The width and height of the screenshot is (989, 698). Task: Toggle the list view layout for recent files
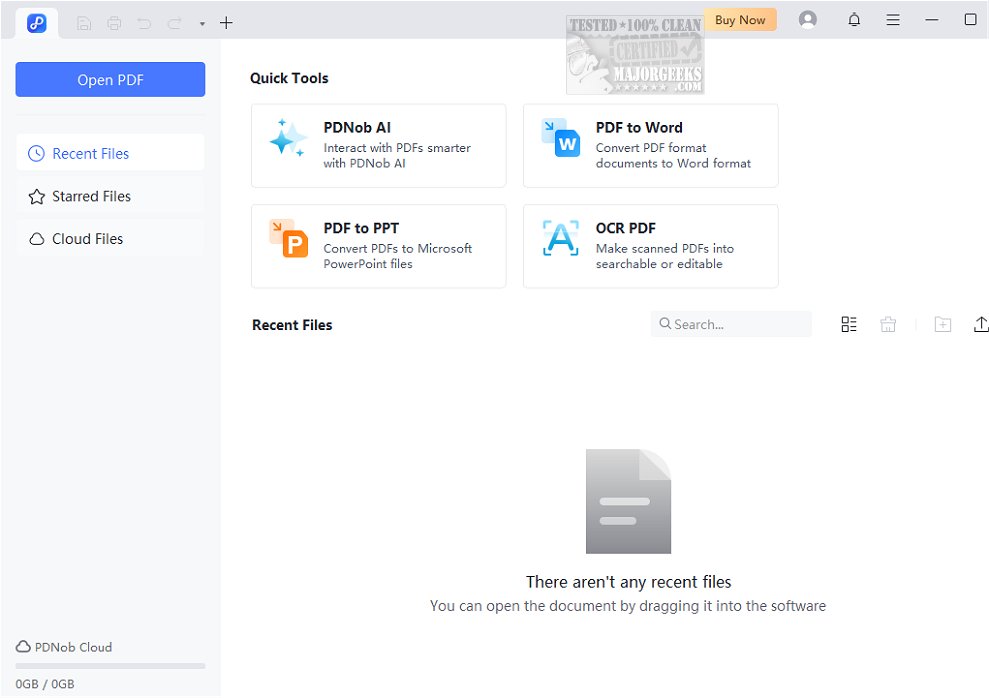point(849,324)
